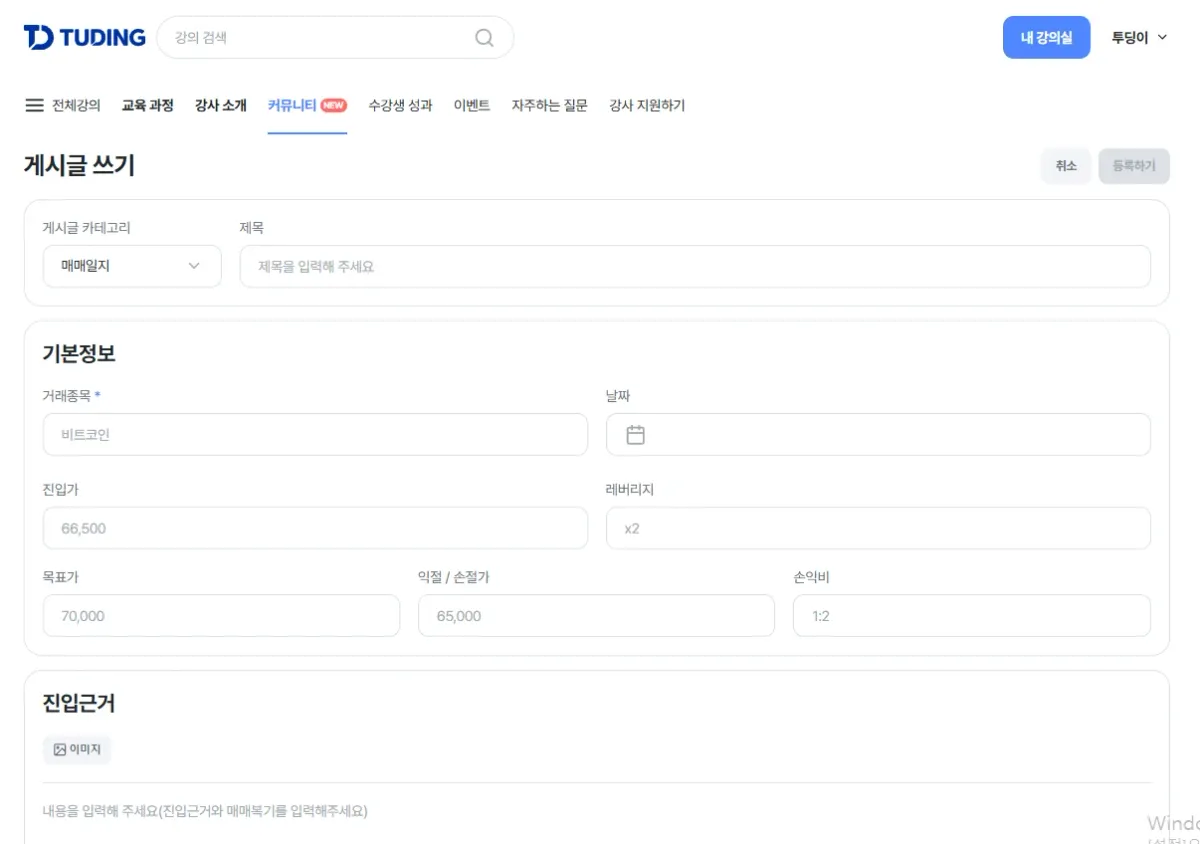1200x844 pixels.
Task: Open the 투딩이 user menu
Action: (1139, 38)
